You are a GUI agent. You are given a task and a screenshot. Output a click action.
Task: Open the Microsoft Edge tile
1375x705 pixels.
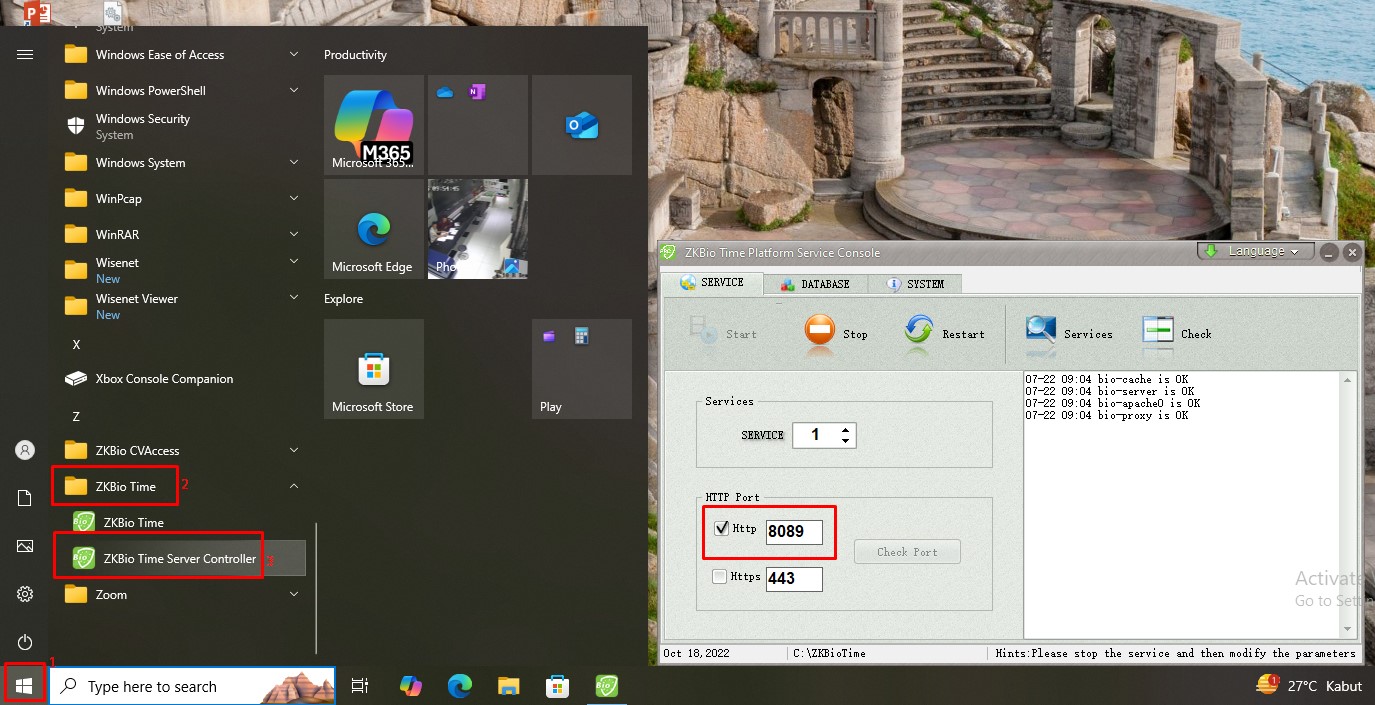374,229
